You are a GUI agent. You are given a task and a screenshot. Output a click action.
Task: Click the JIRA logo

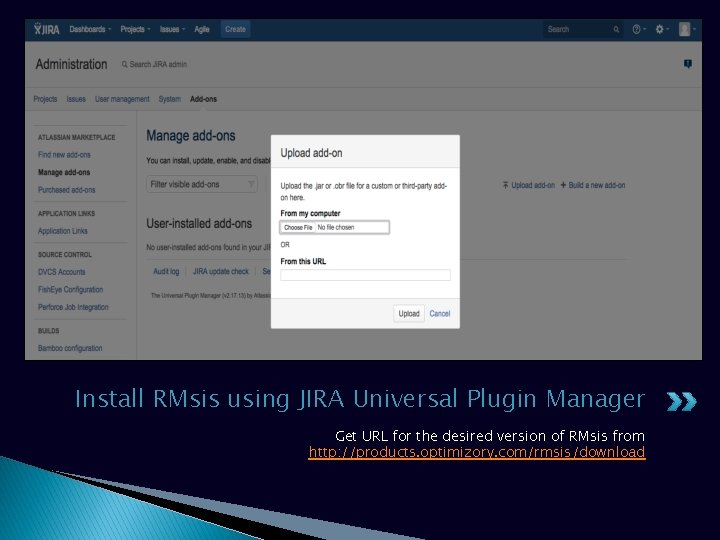(x=47, y=29)
